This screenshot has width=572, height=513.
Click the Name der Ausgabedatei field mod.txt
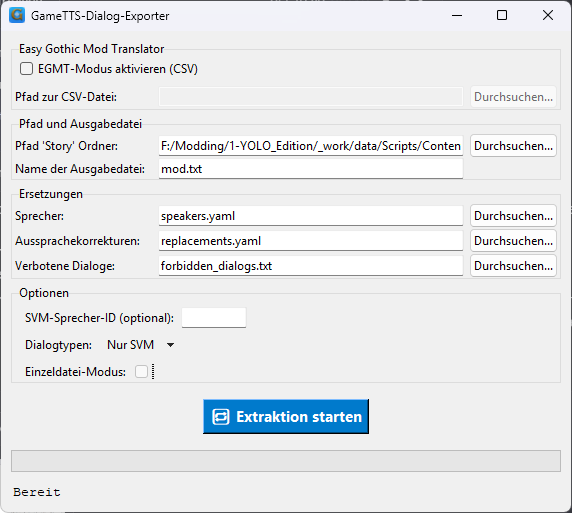tap(311, 169)
